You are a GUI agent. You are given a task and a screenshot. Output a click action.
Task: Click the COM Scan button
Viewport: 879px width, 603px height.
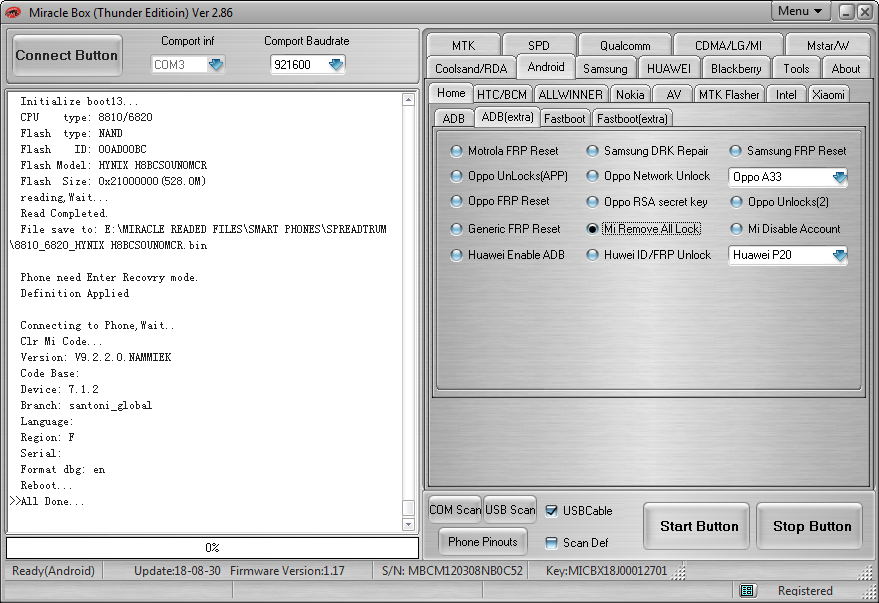click(x=455, y=509)
